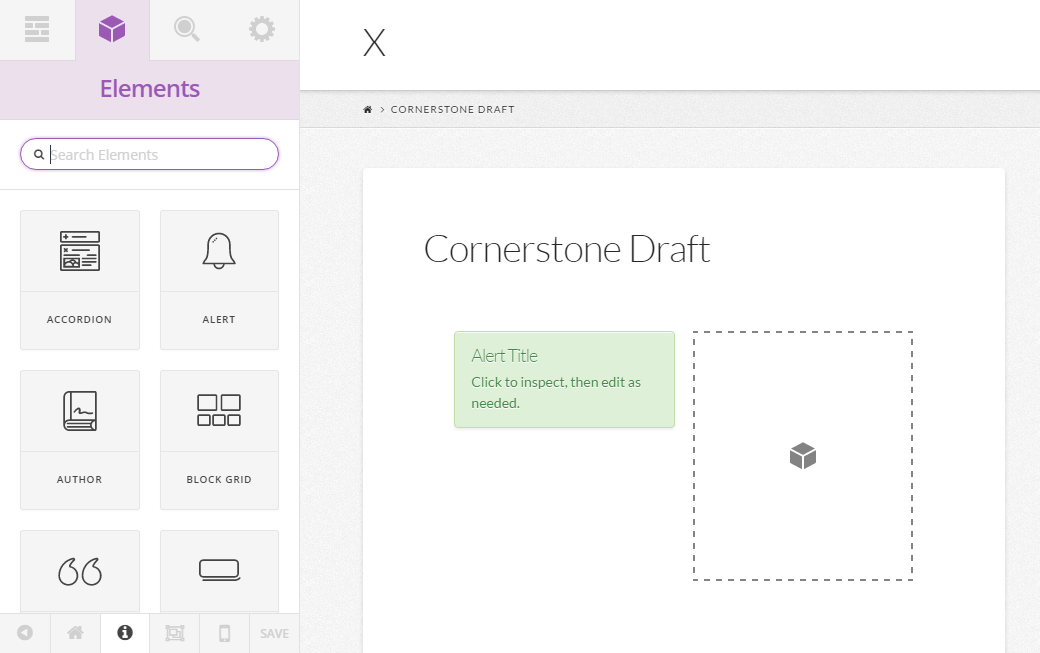The height and width of the screenshot is (653, 1040).
Task: Choose the button-shaped element icon
Action: 219,570
